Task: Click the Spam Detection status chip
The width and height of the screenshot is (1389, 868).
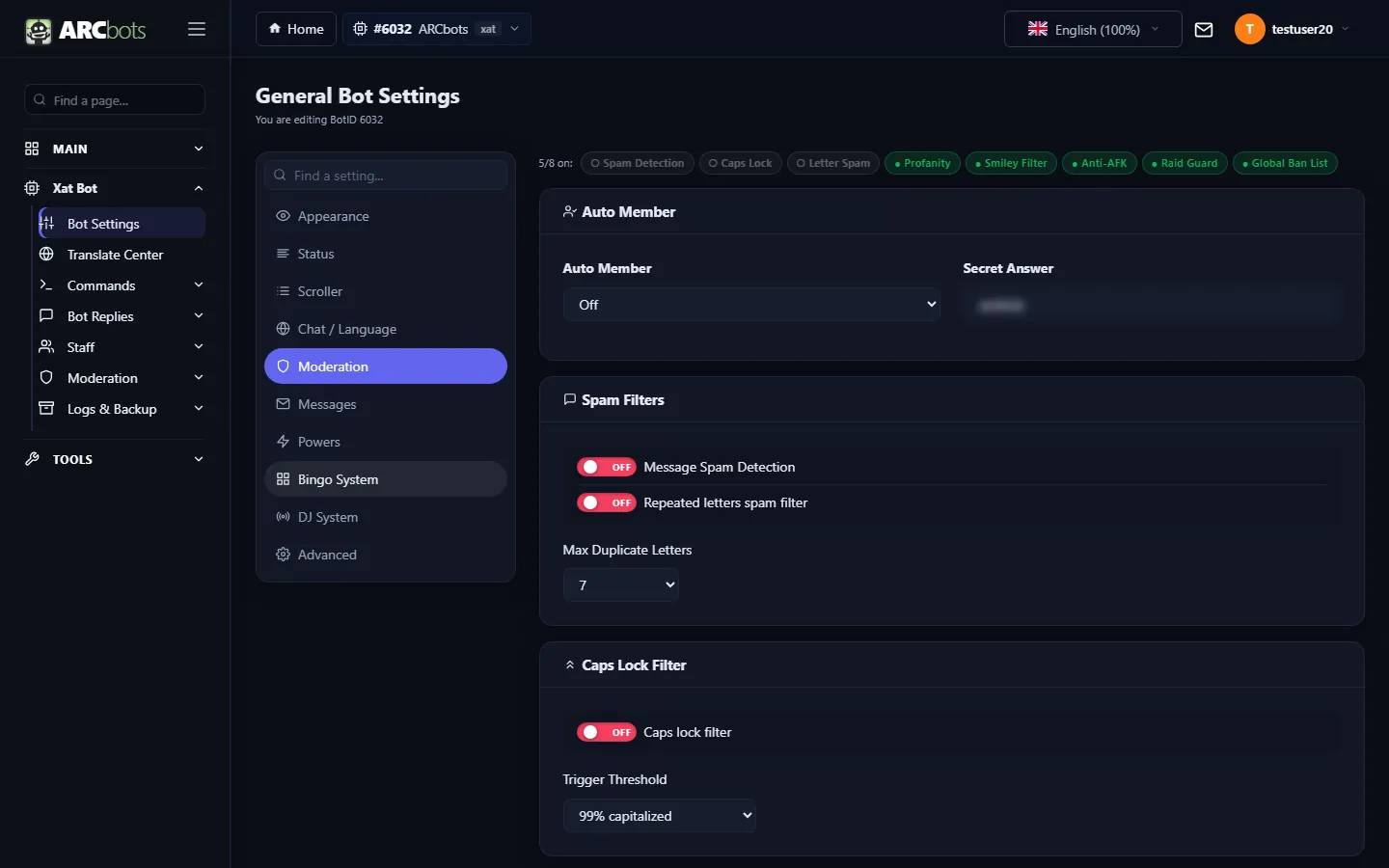Action: [638, 163]
